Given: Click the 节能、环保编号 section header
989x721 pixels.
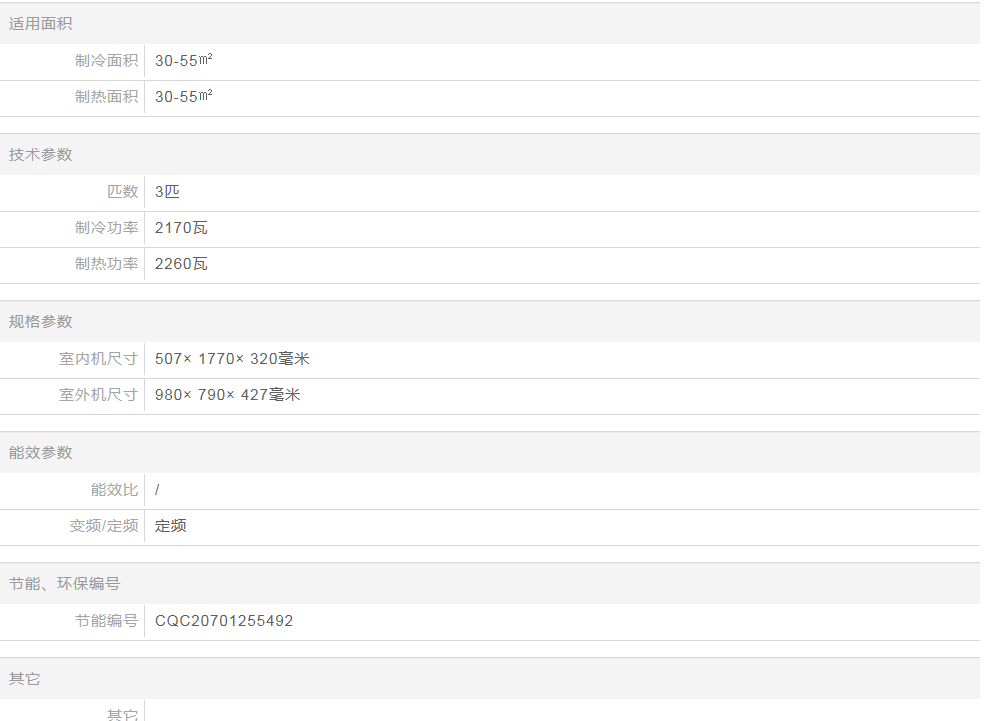Looking at the screenshot, I should click(x=64, y=584).
